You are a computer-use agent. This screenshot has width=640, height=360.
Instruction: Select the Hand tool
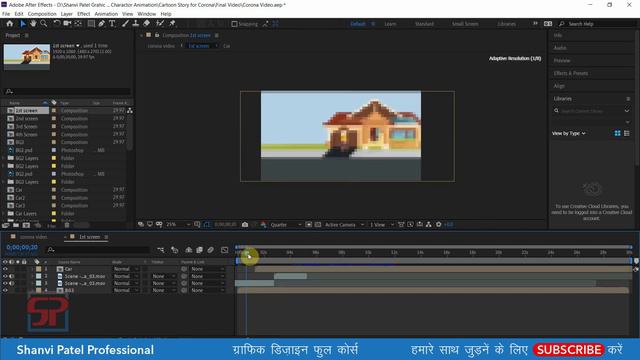[33, 24]
